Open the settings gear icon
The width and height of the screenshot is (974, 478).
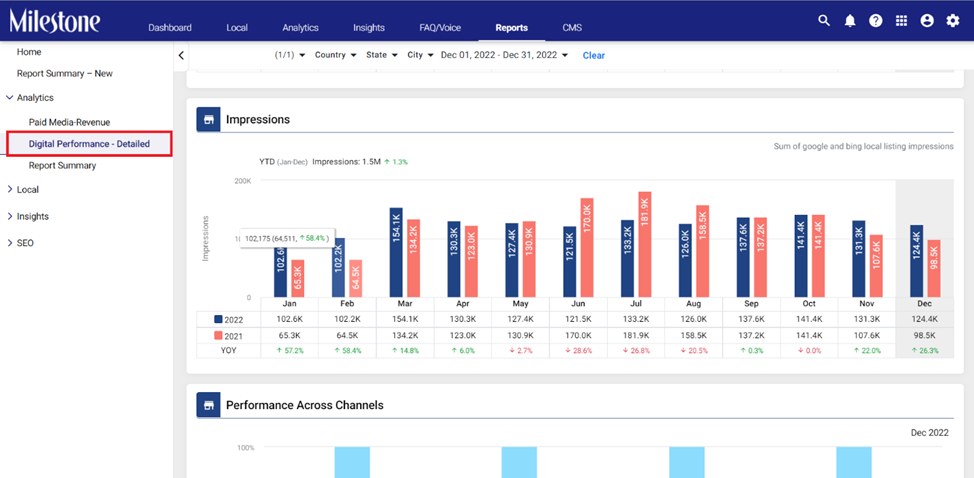click(952, 20)
